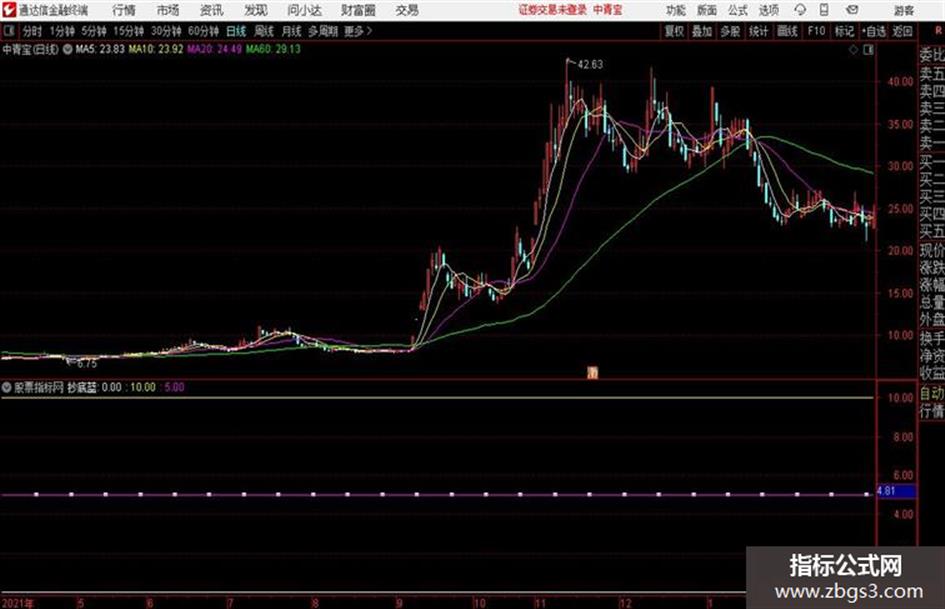Open the 发现 menu
The width and height of the screenshot is (945, 609).
click(x=256, y=10)
